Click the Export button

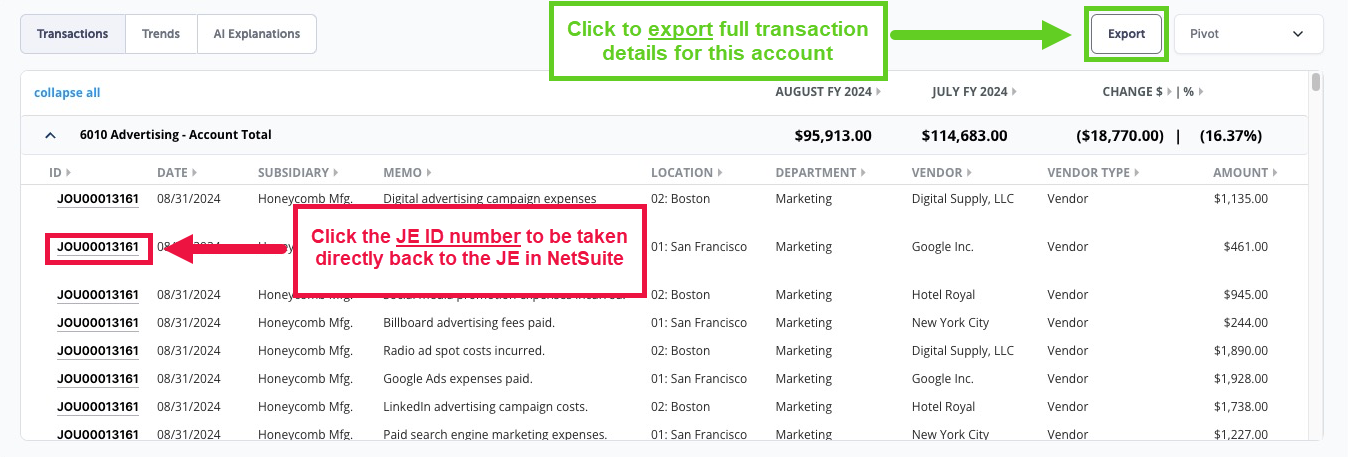(1126, 34)
